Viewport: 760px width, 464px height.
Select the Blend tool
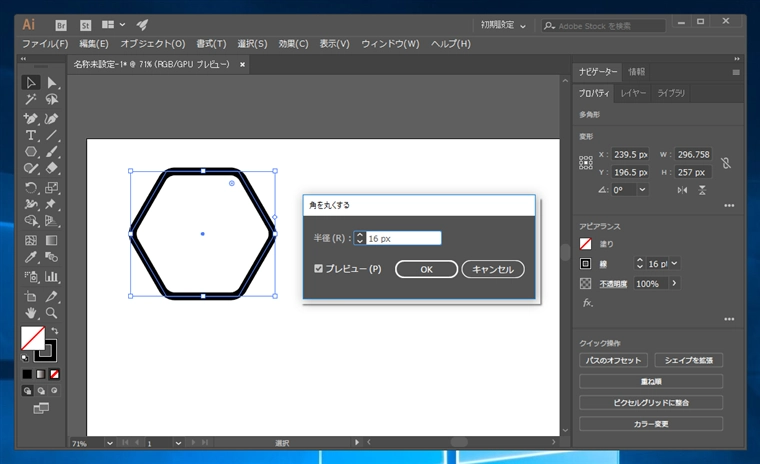[x=51, y=257]
